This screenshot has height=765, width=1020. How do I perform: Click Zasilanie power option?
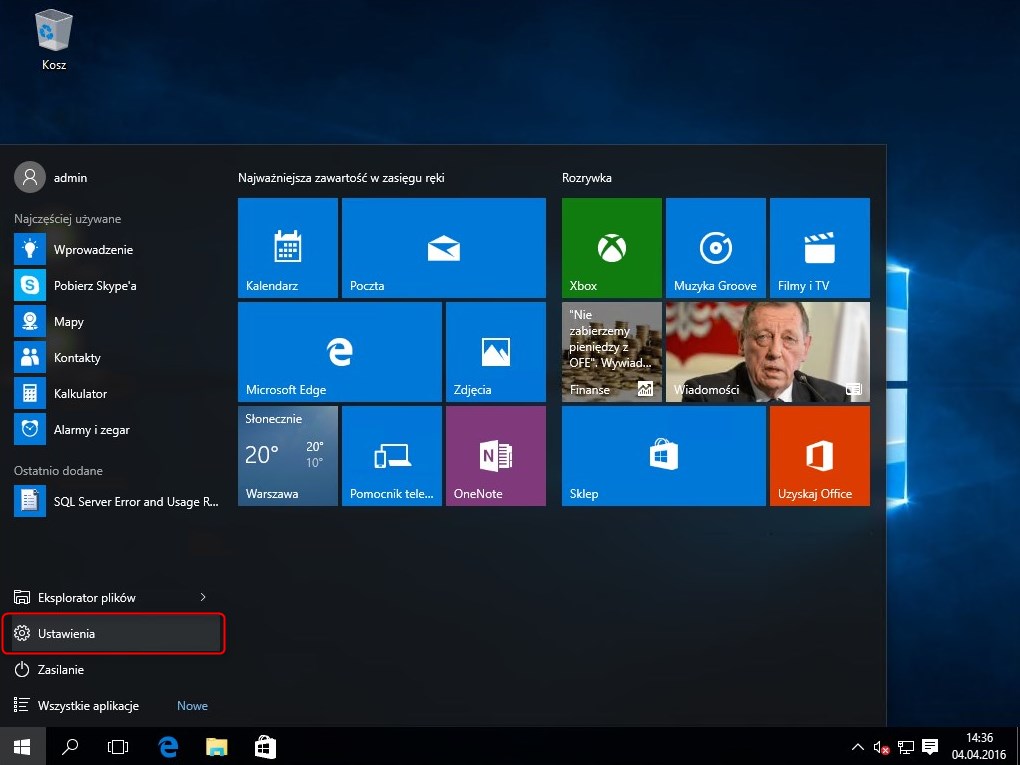(x=60, y=670)
